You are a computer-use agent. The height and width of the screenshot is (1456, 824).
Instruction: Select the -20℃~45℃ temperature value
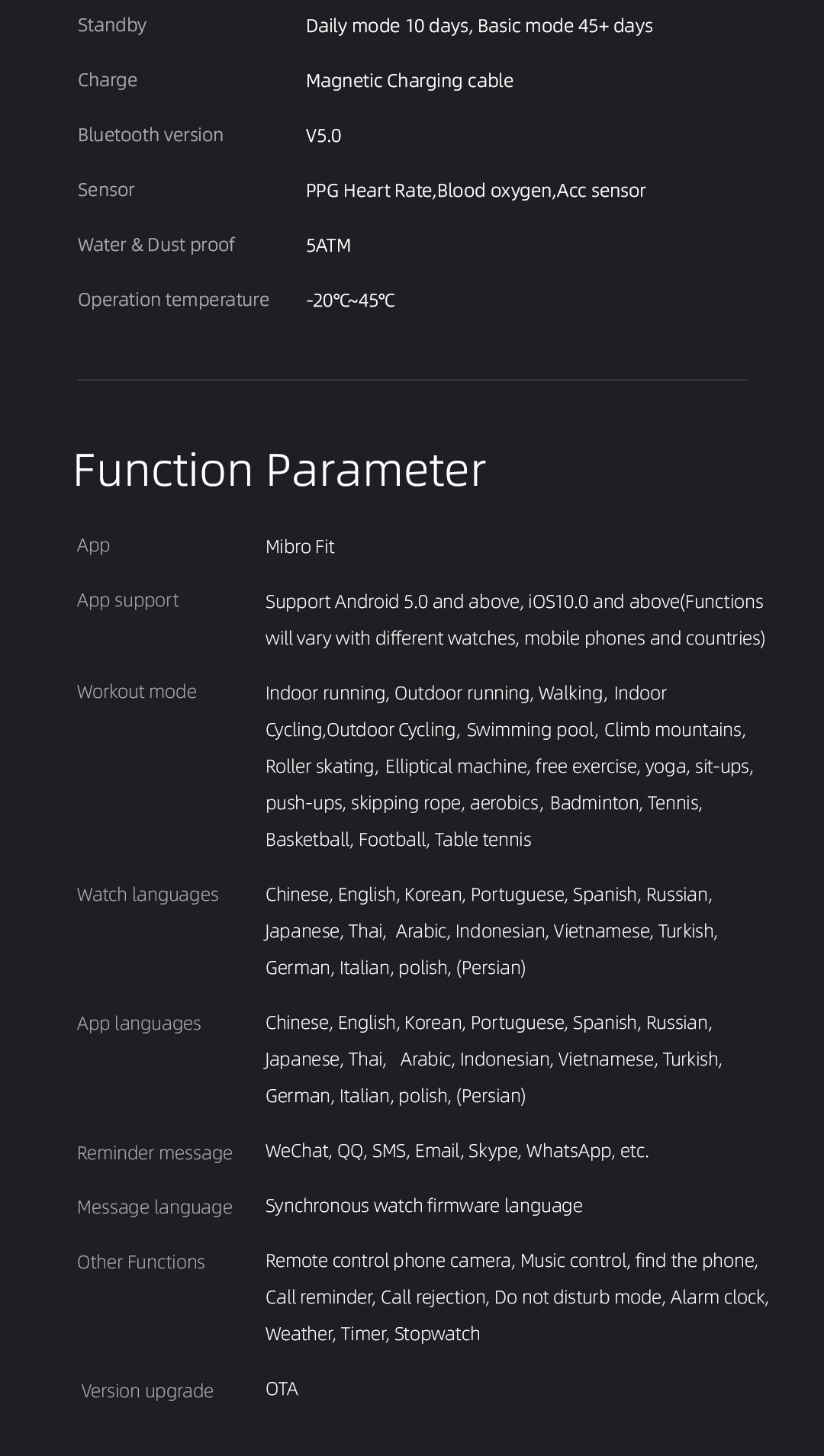350,301
